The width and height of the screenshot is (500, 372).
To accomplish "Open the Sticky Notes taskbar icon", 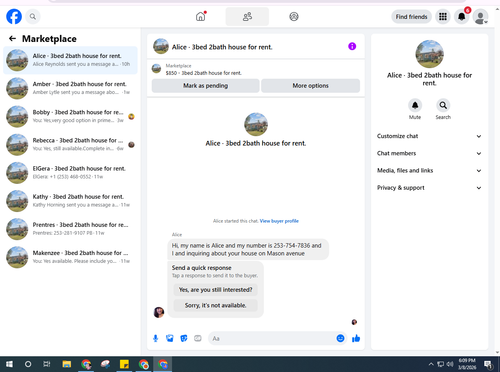I will (x=124, y=364).
